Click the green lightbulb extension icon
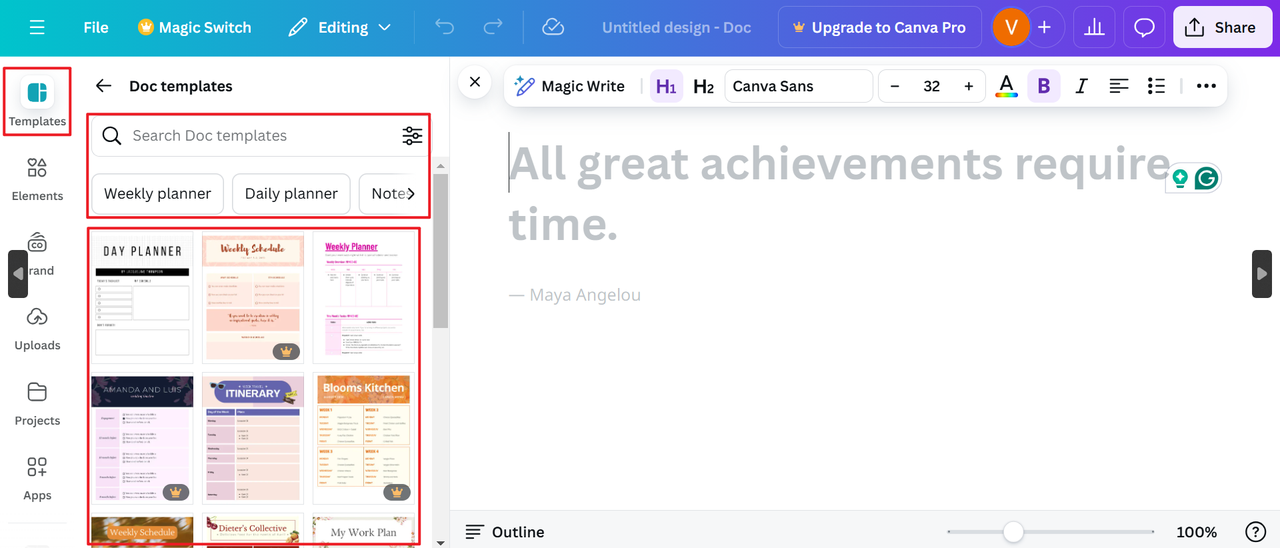The image size is (1280, 548). [x=1180, y=178]
